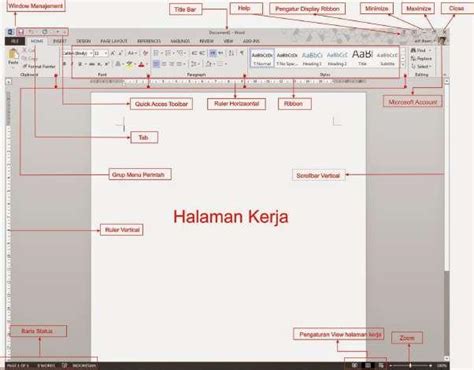Click the word count in status bar
This screenshot has width=474, height=370.
tap(46, 366)
